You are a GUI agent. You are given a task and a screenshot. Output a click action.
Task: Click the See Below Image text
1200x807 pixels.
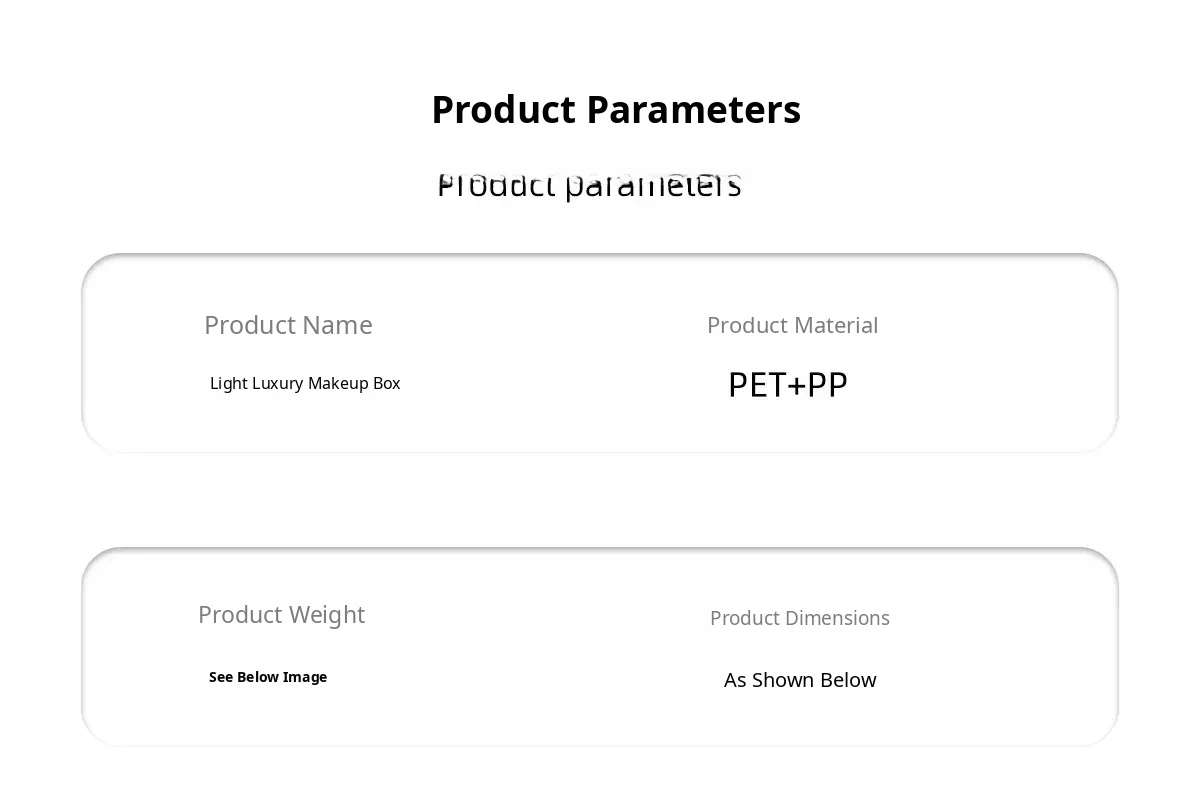click(268, 677)
